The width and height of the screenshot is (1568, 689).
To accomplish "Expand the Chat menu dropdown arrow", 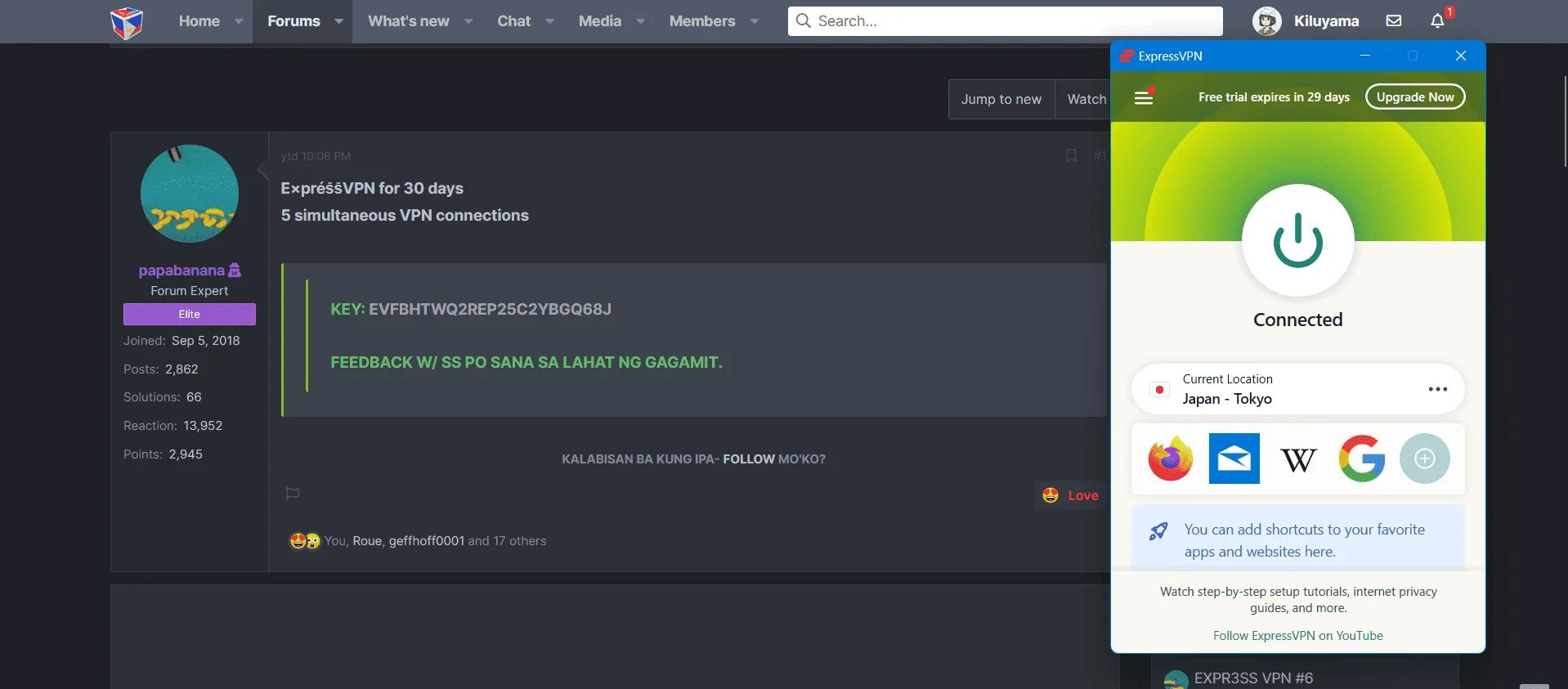I will [549, 21].
